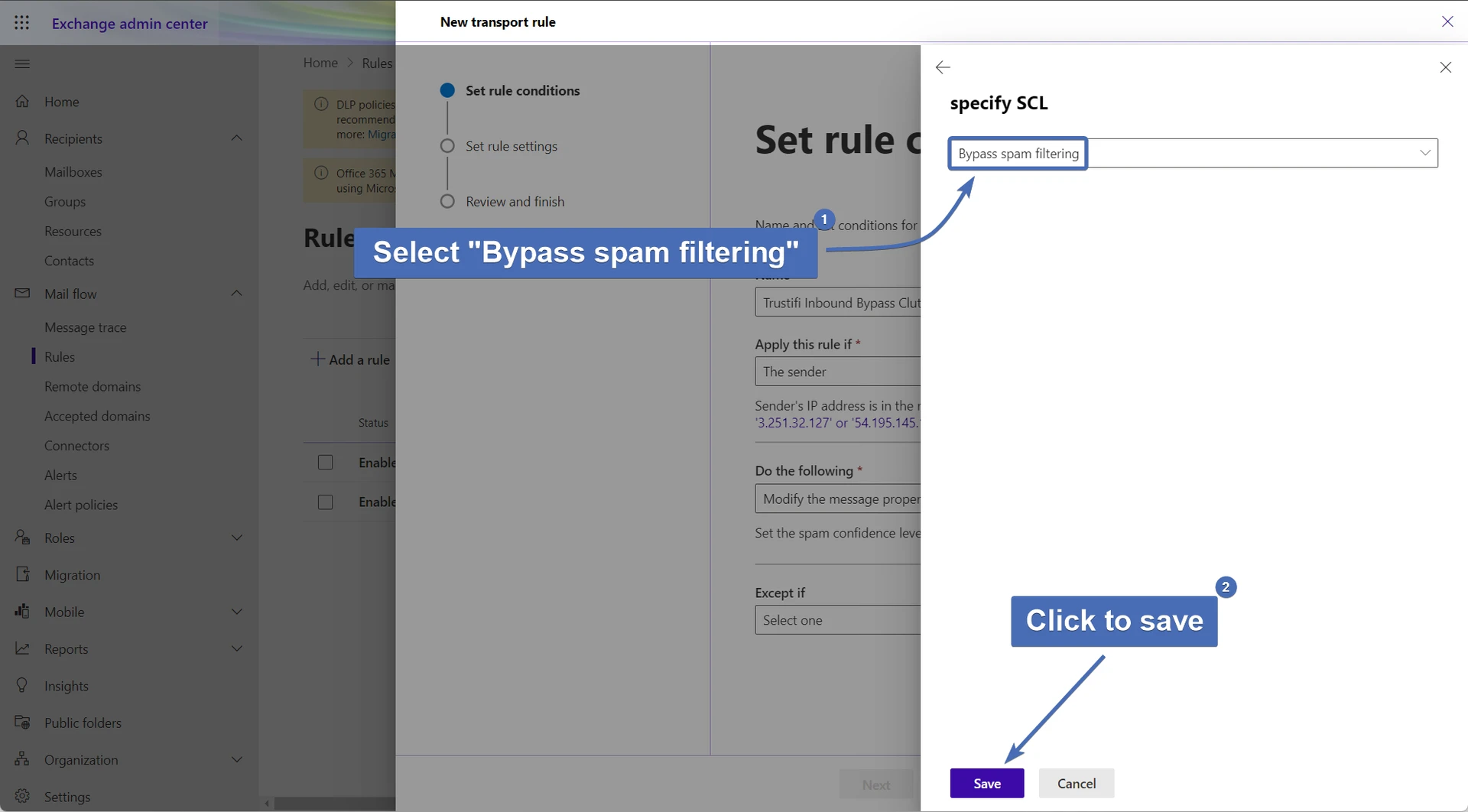Collapse the navigation hamburger menu
The height and width of the screenshot is (812, 1468).
click(22, 63)
